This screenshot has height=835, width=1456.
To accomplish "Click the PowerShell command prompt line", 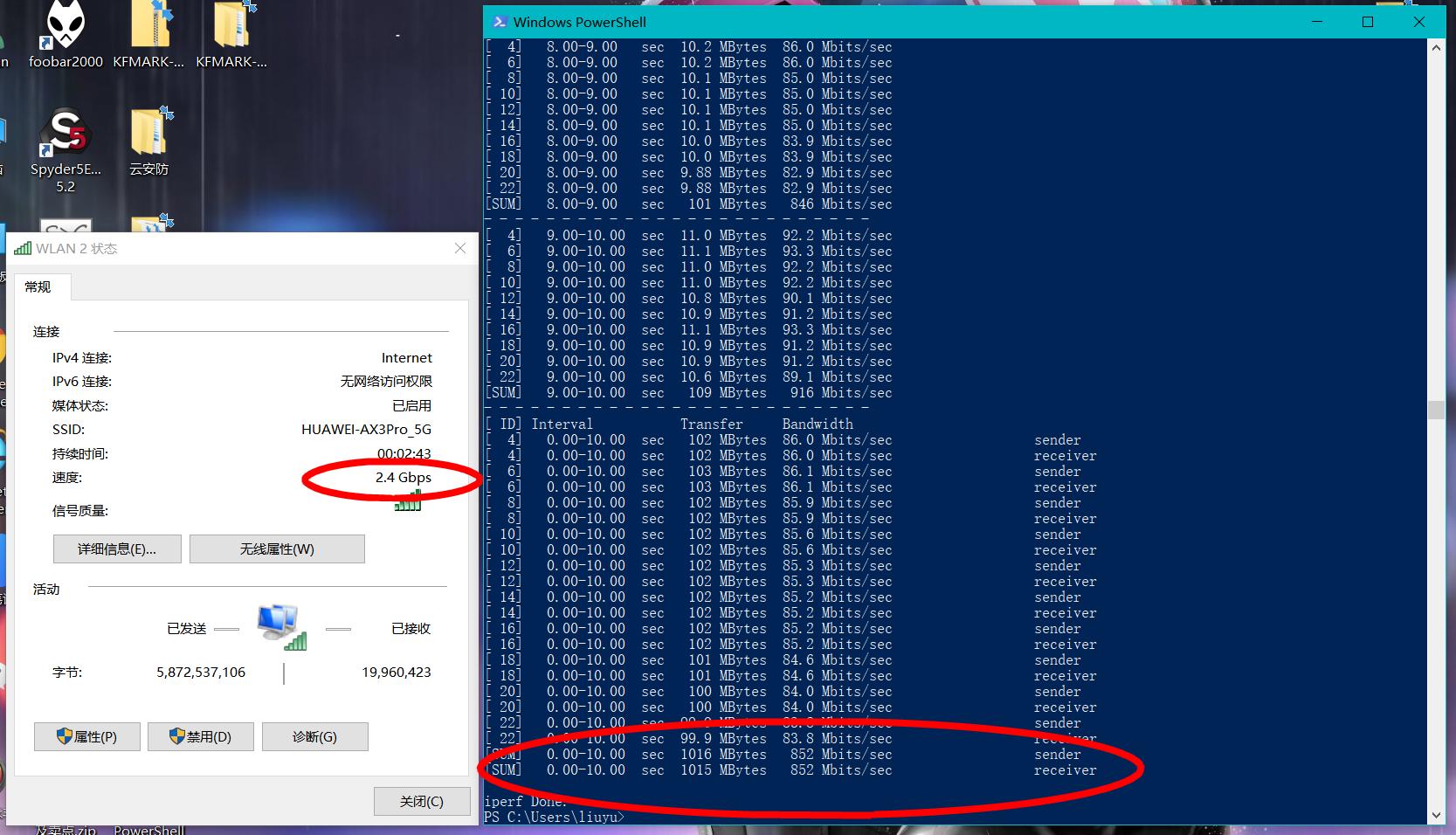I will (554, 817).
